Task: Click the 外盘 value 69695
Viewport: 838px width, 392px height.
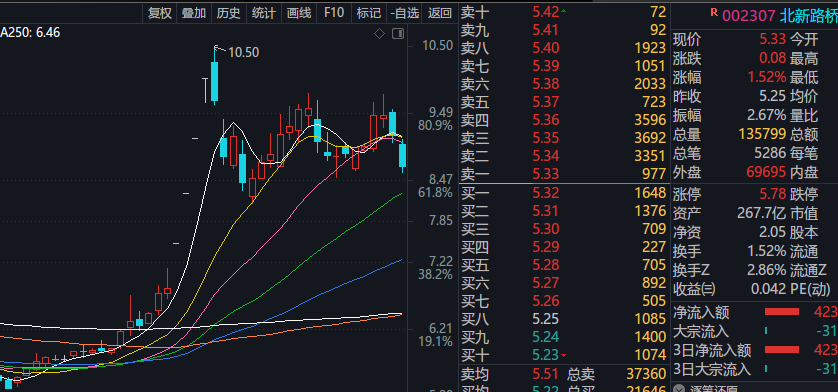Action: [x=766, y=172]
